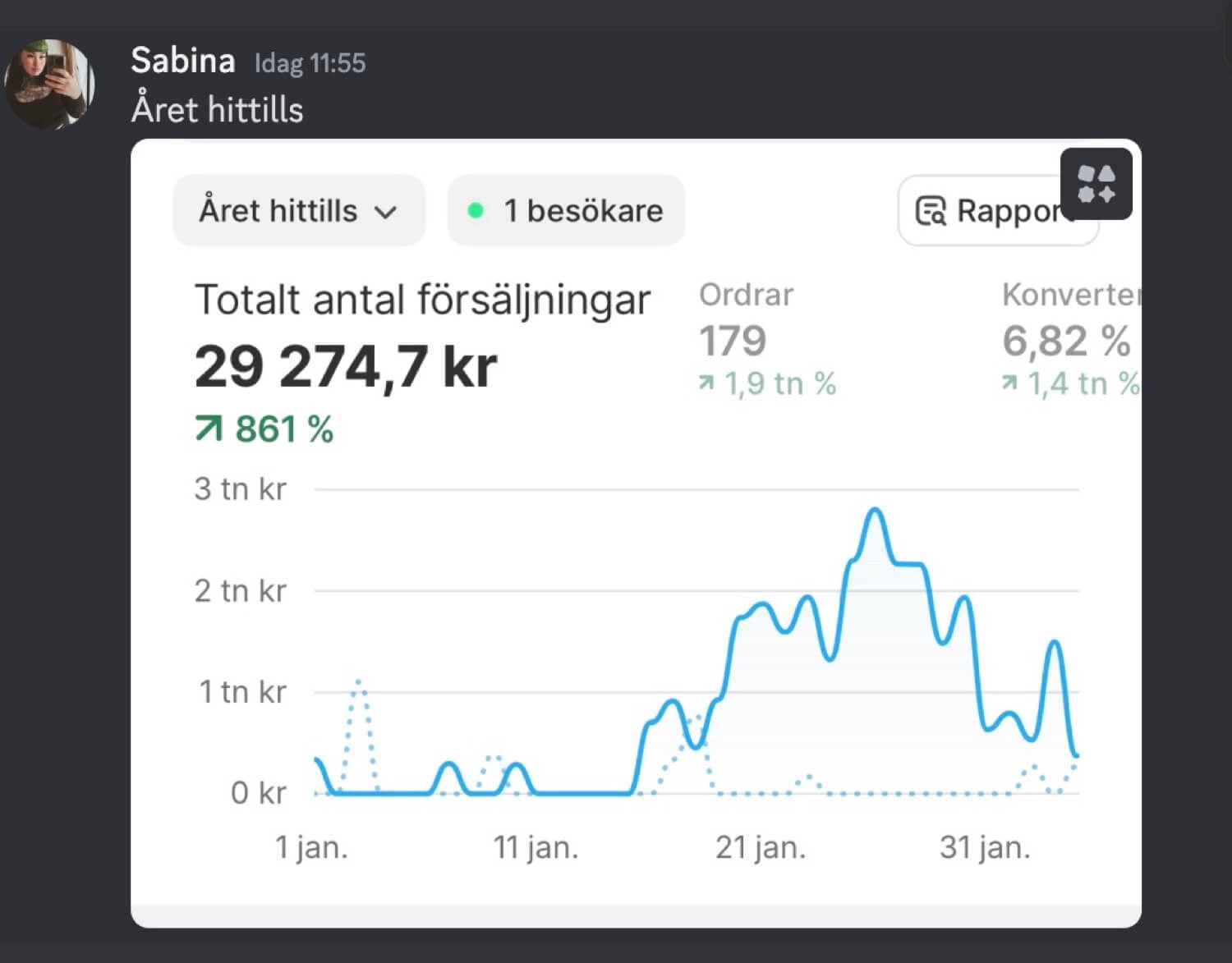Screen dimensions: 1232x963
Task: Click the Rapporter report icon
Action: click(x=931, y=211)
